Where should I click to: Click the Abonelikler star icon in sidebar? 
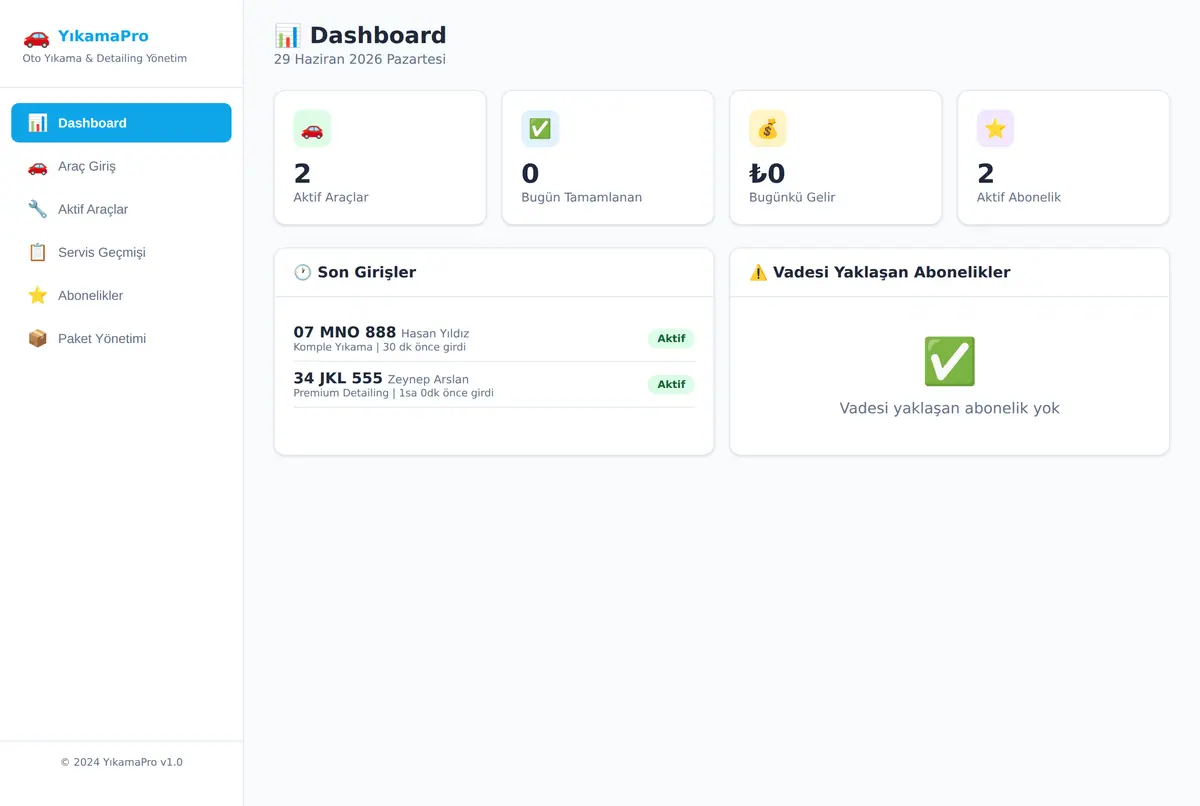pos(38,295)
